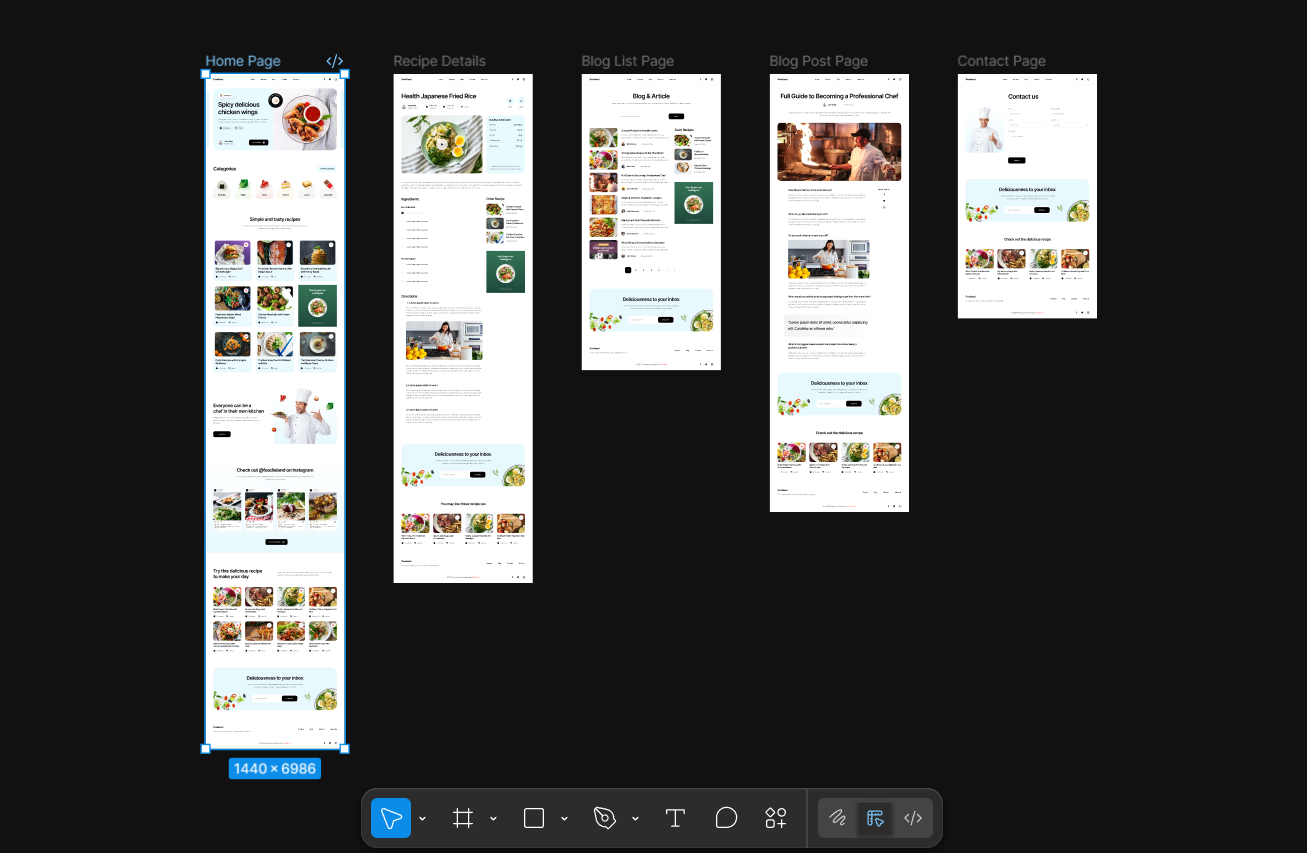Click the Blog & Article heading

651,96
